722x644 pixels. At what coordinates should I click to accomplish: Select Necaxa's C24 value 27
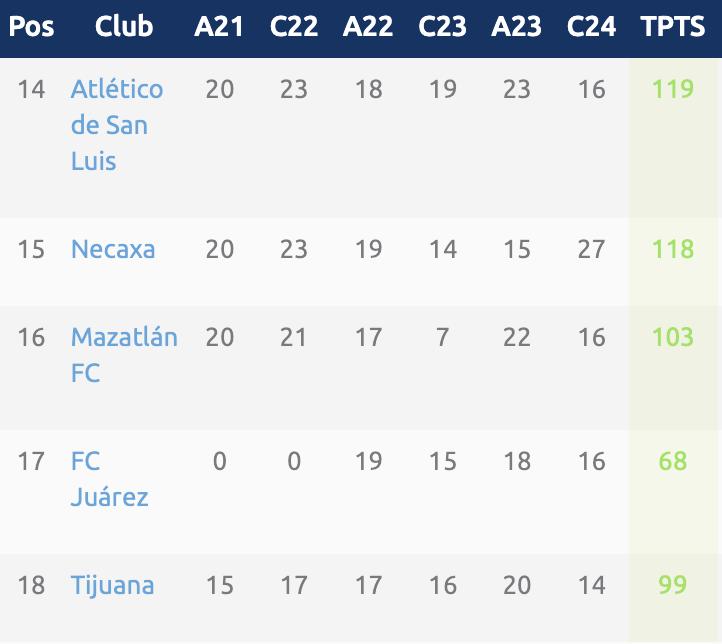click(x=591, y=249)
